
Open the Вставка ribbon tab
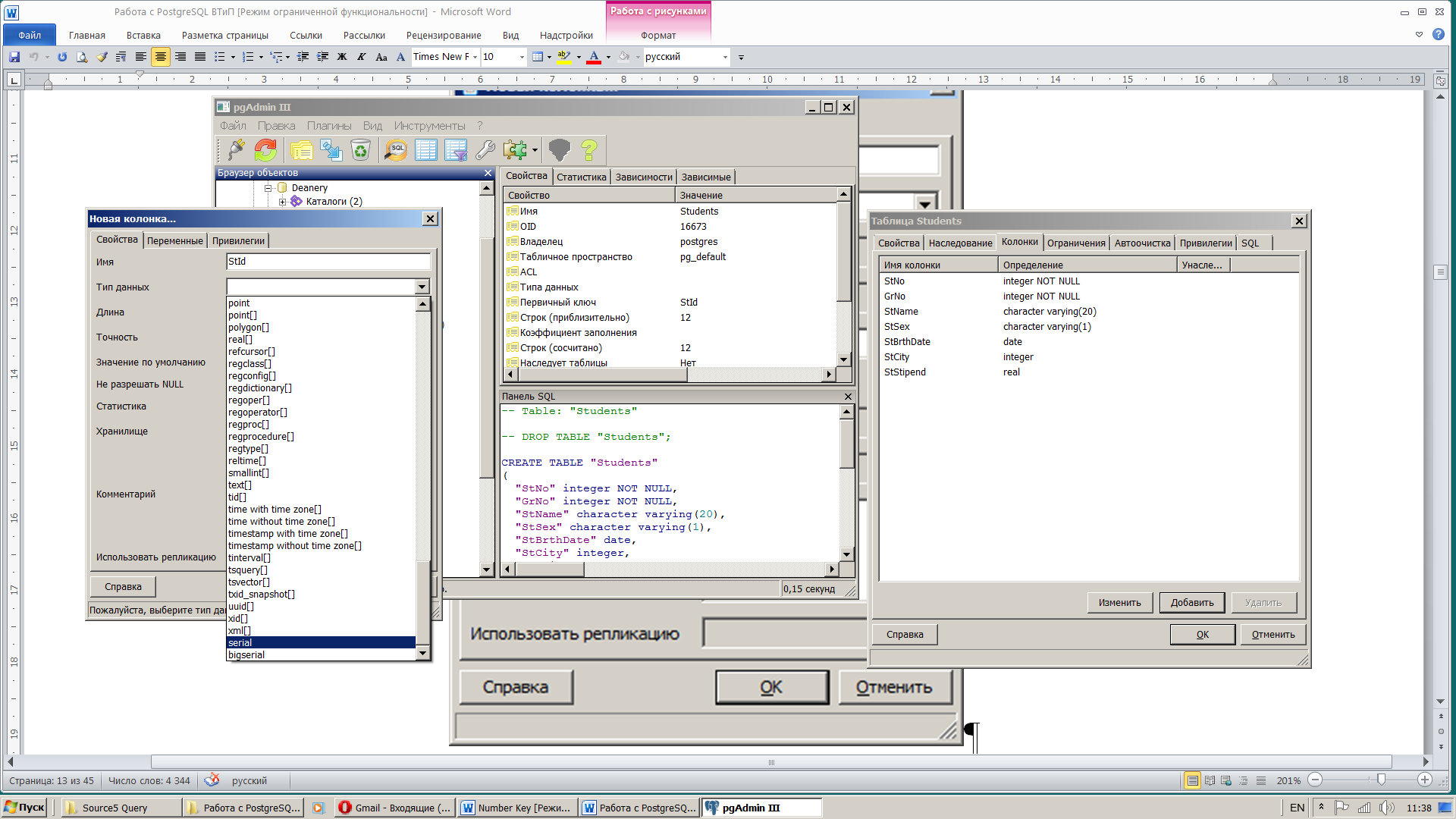[x=143, y=35]
